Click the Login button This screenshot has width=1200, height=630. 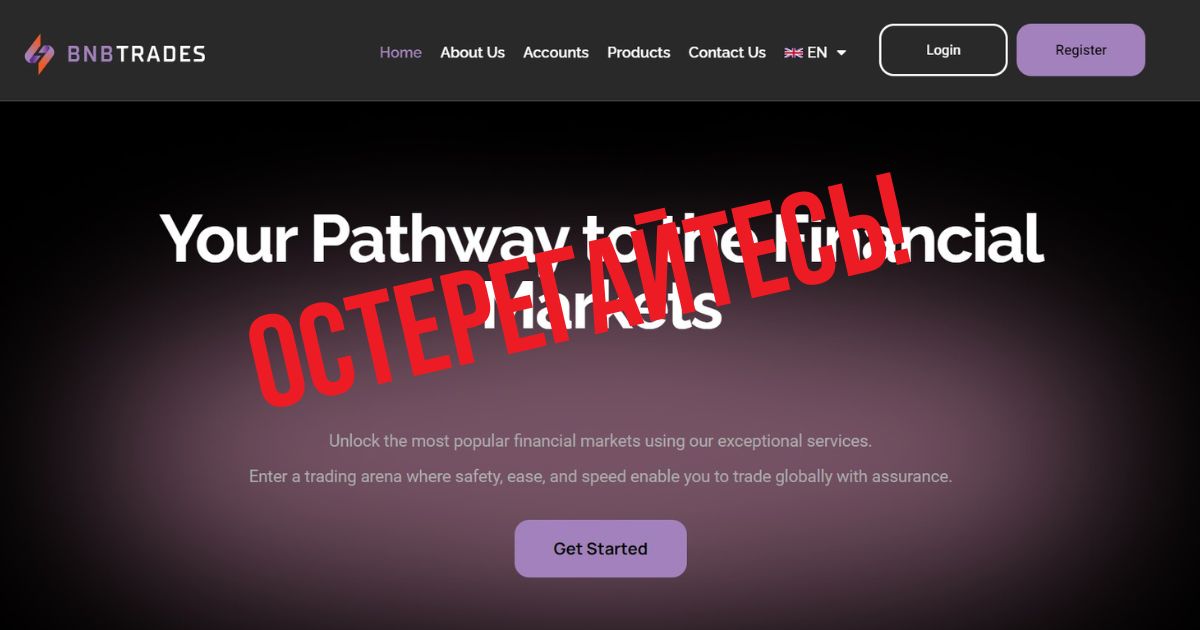[943, 50]
